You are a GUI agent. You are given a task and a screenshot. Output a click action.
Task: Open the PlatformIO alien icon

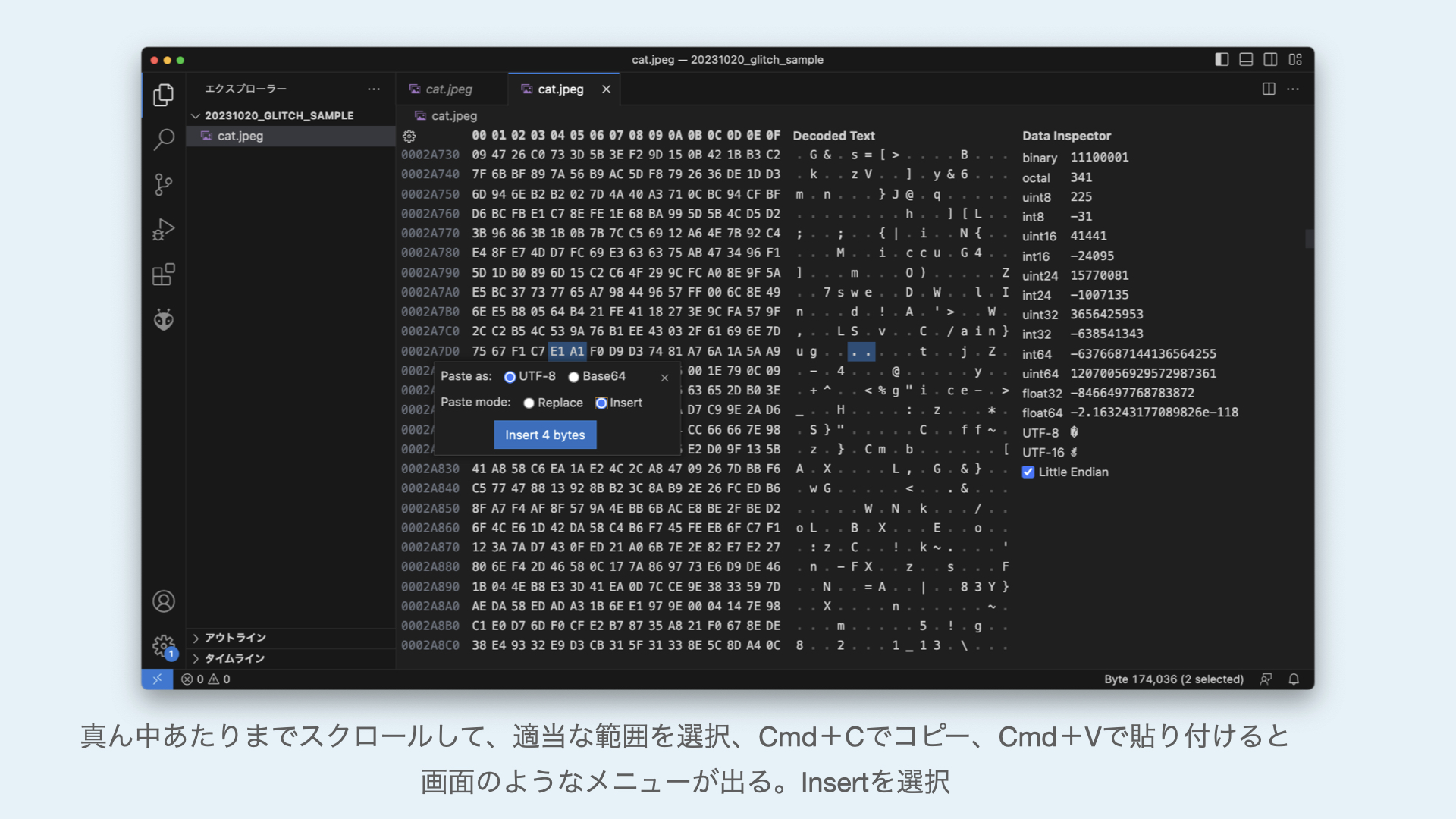point(163,319)
